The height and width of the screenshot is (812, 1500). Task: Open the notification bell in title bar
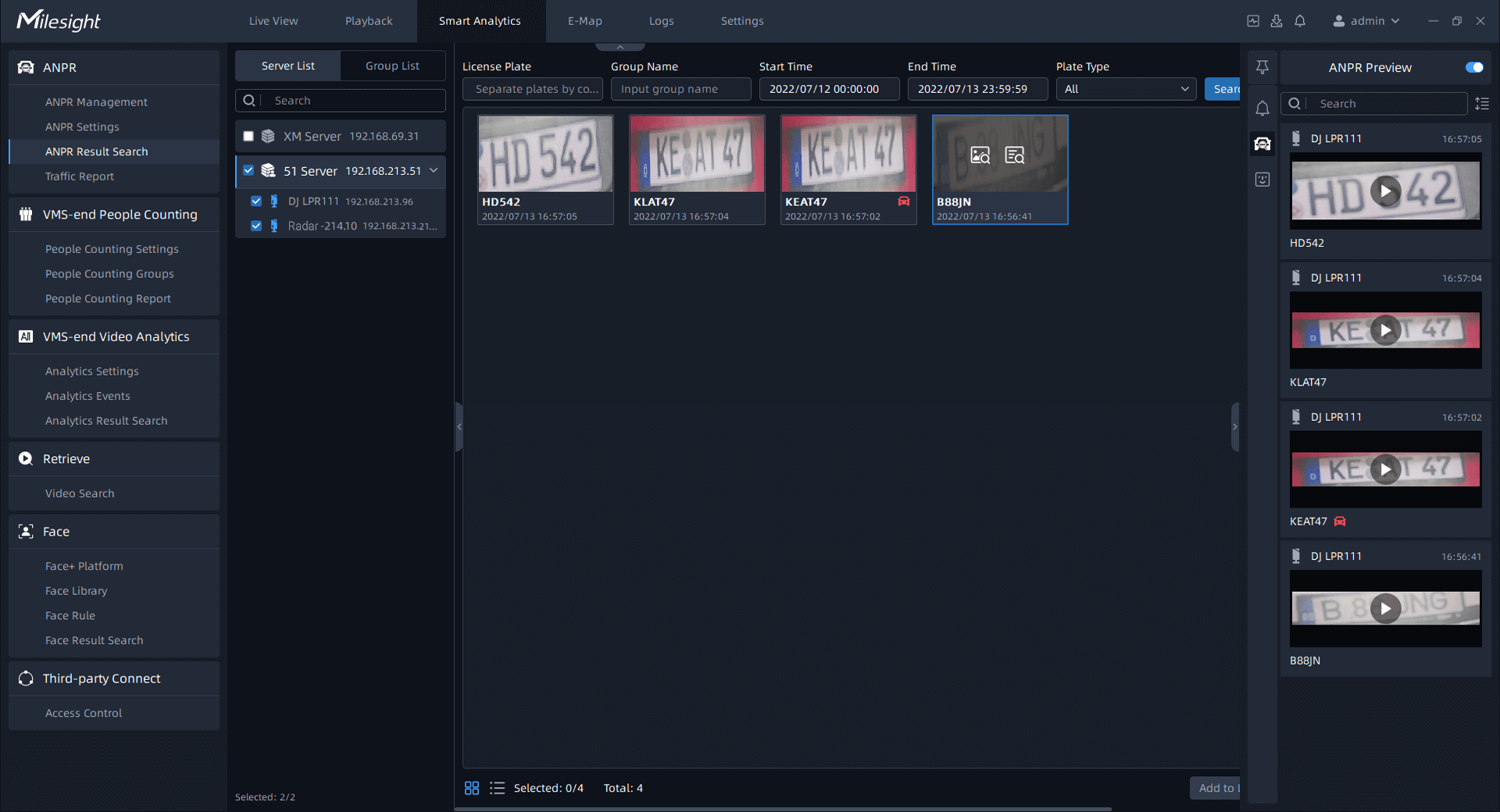point(1300,21)
